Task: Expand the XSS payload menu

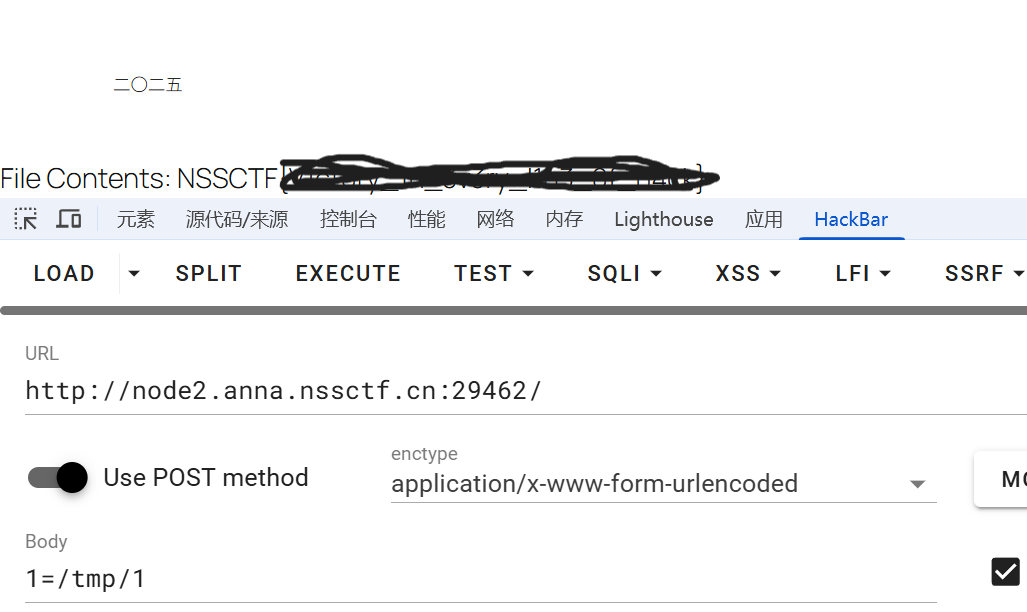Action: pos(748,273)
